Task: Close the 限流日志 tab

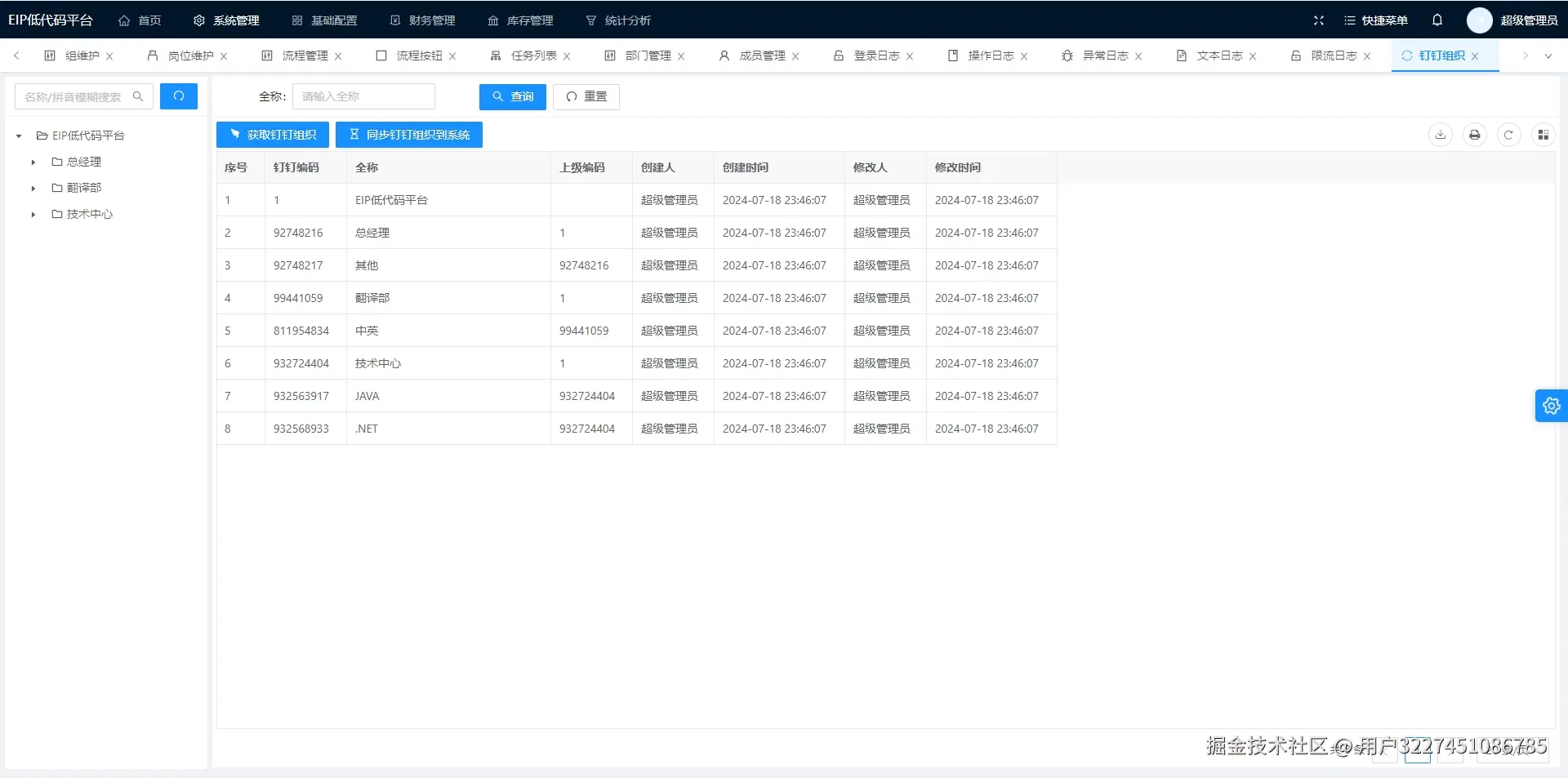Action: pos(1367,56)
